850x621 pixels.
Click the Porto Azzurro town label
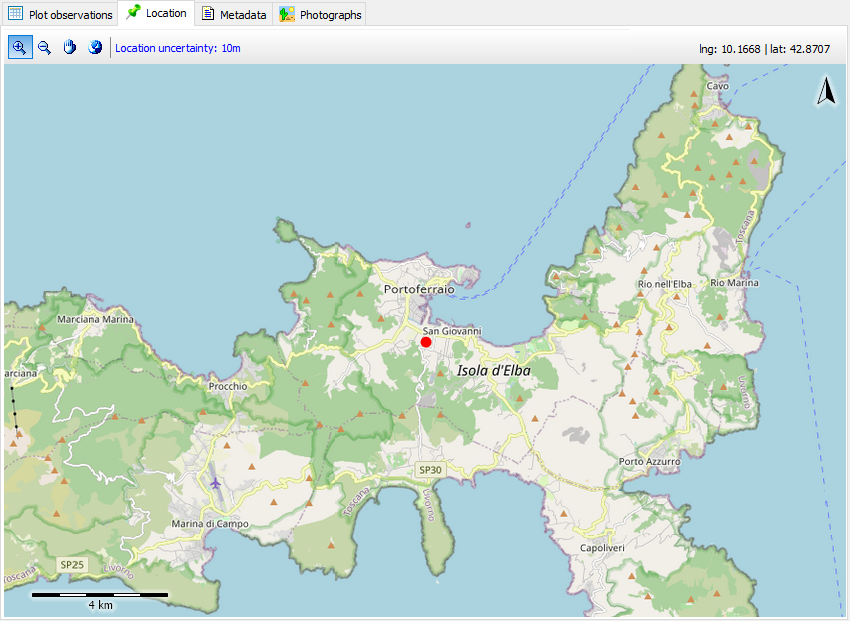[649, 462]
